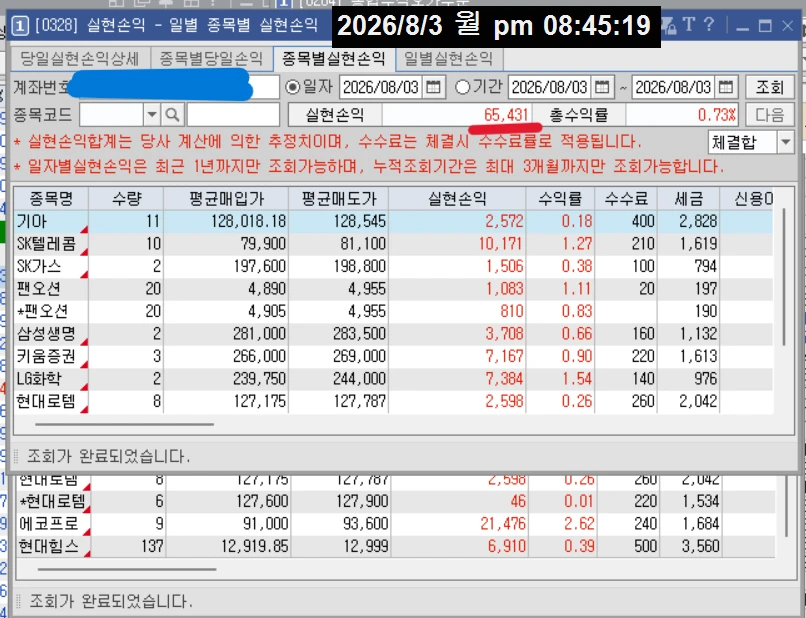
Task: Select the 삼성생명 row
Action: (x=393, y=334)
